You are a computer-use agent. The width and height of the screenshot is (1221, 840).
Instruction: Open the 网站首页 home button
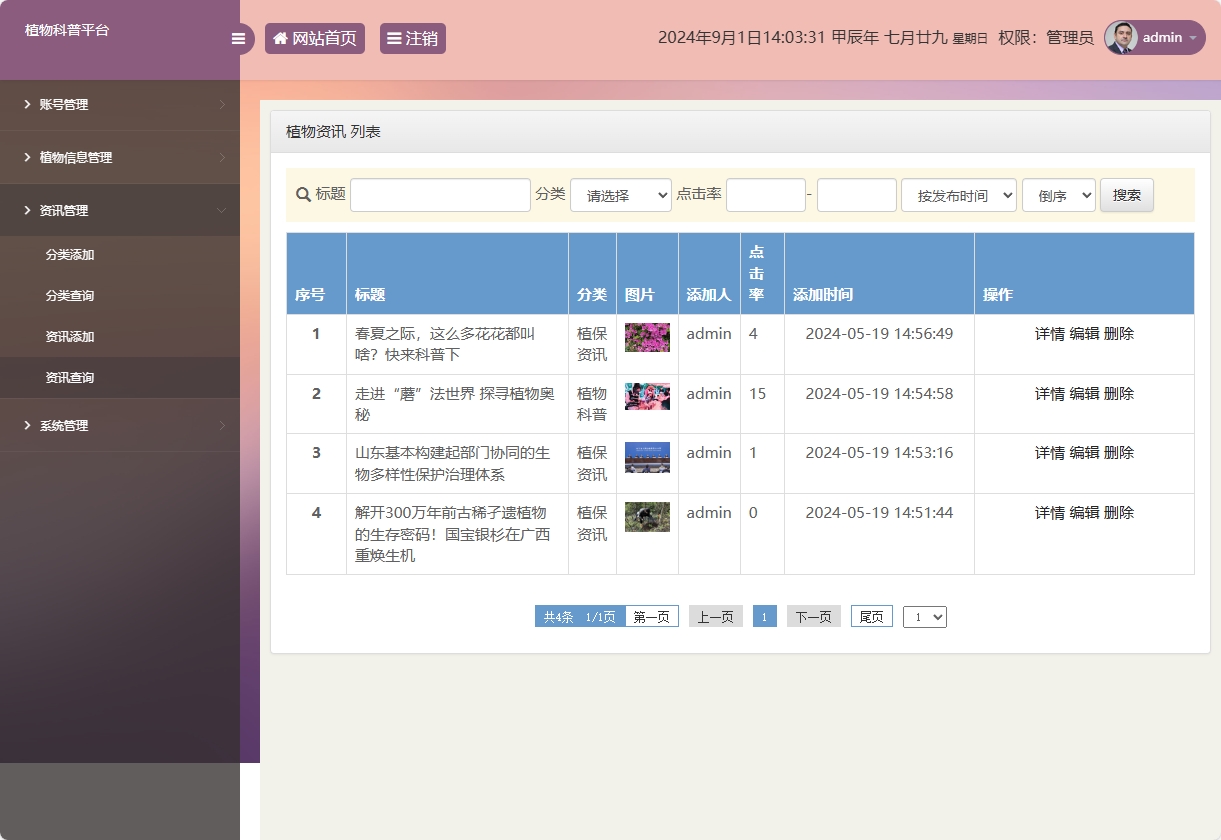[x=314, y=39]
